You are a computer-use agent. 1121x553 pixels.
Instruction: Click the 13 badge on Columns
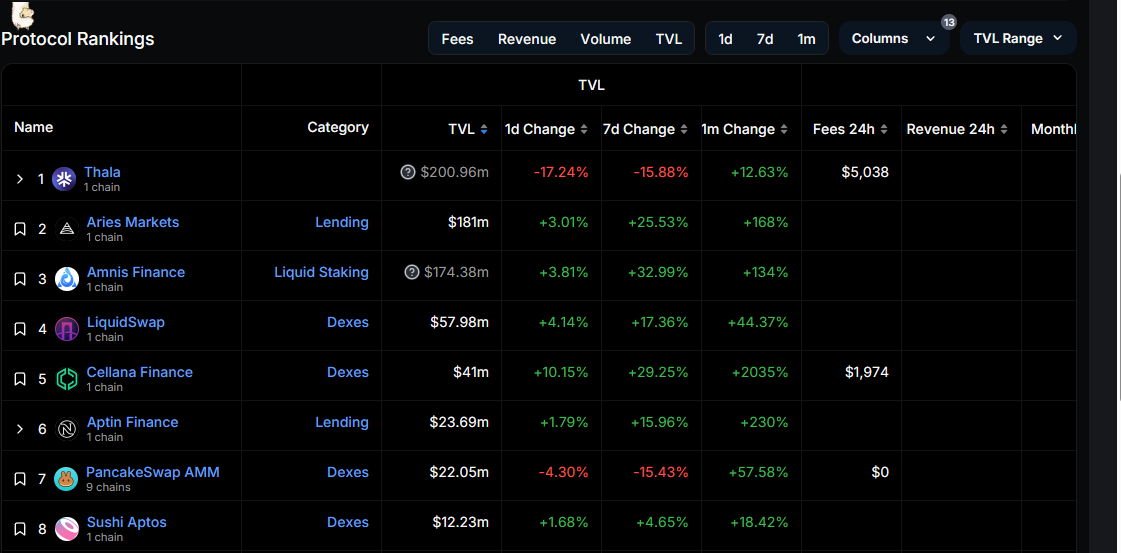click(949, 22)
